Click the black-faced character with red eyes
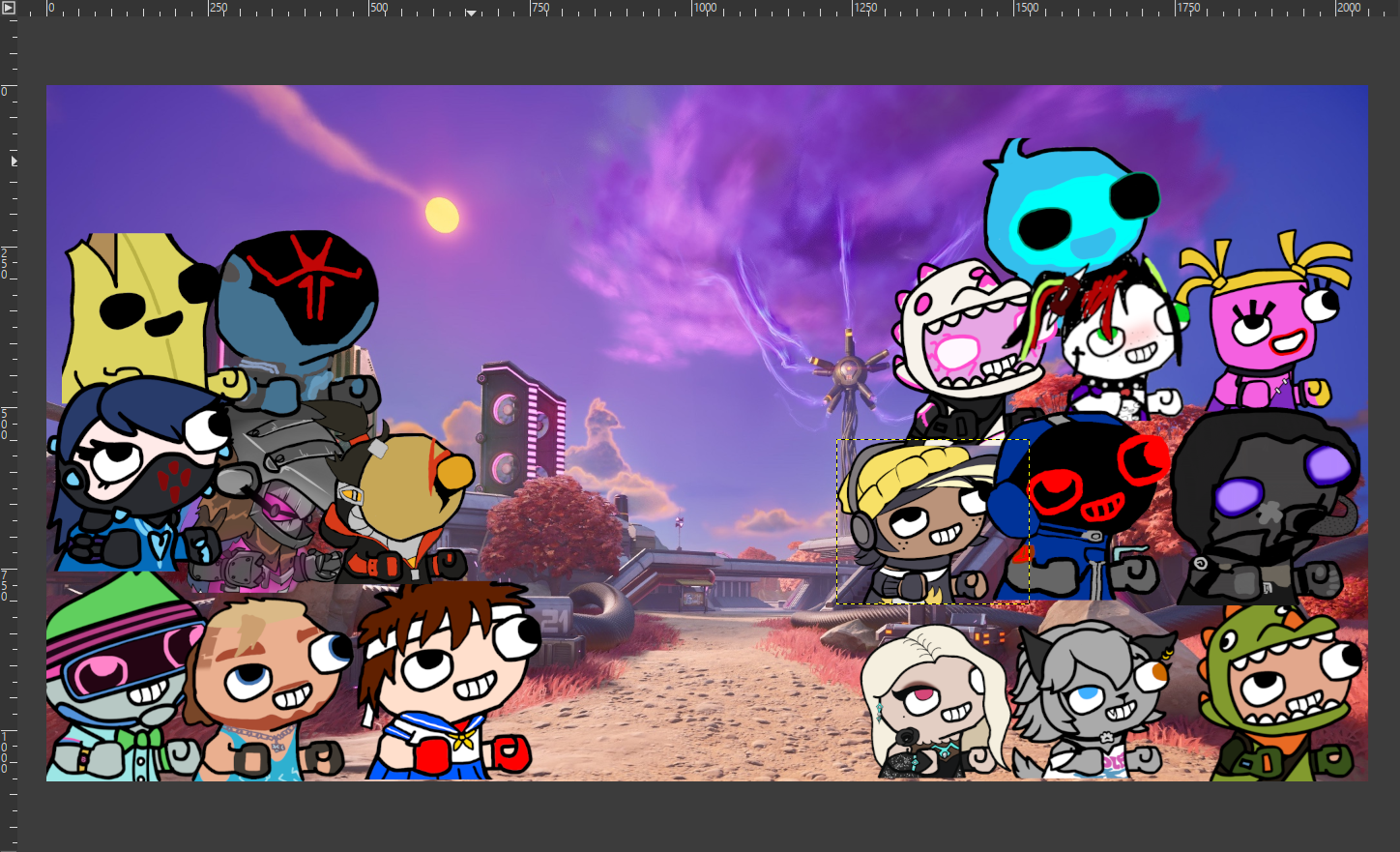This screenshot has height=852, width=1400. click(1083, 508)
